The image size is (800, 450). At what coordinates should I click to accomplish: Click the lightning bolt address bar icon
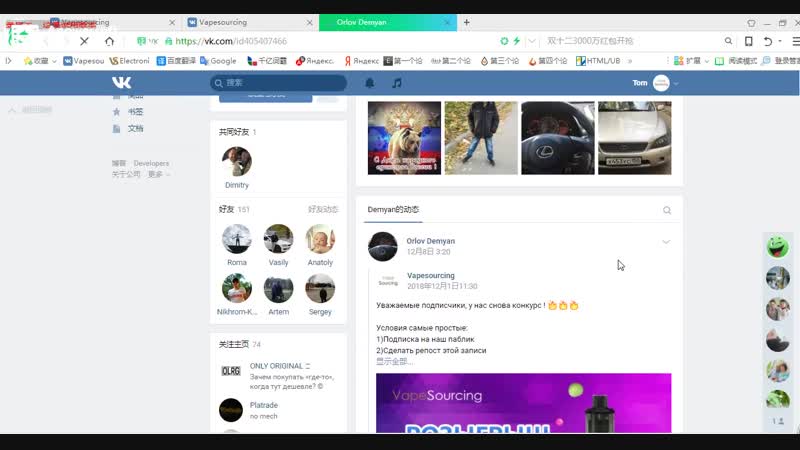[516, 41]
